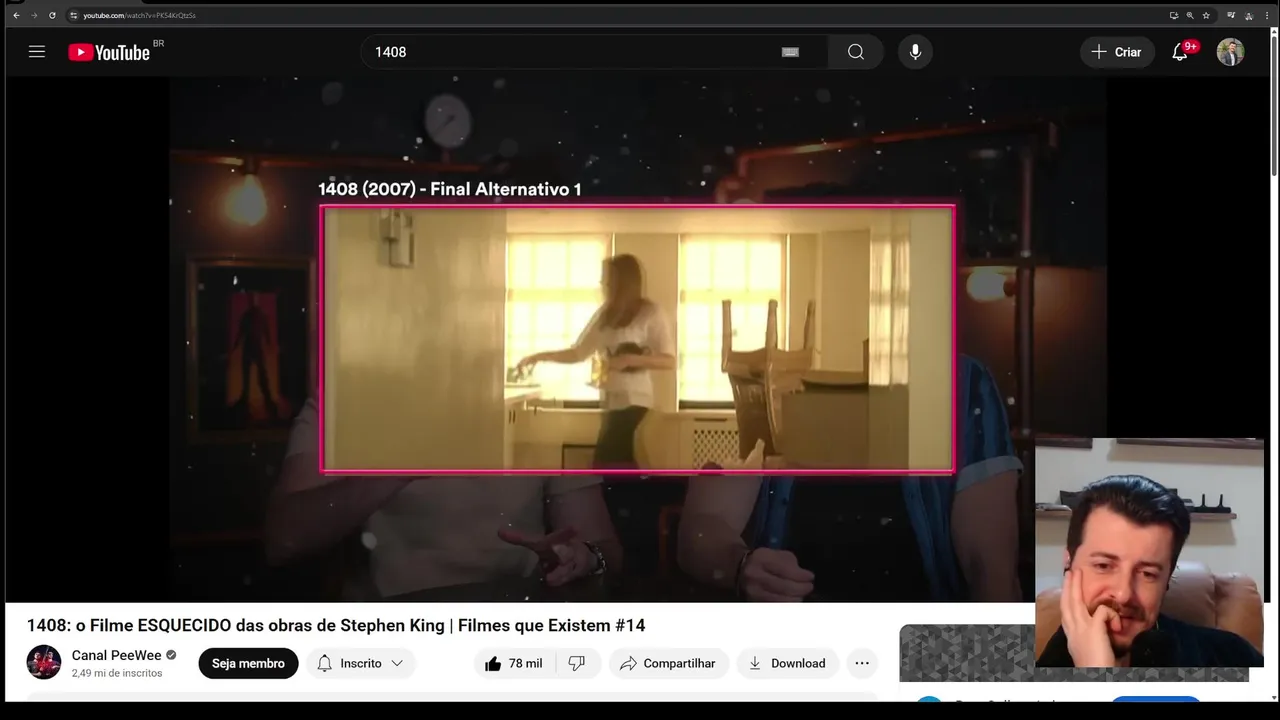Like the video with 78 mil

point(513,663)
